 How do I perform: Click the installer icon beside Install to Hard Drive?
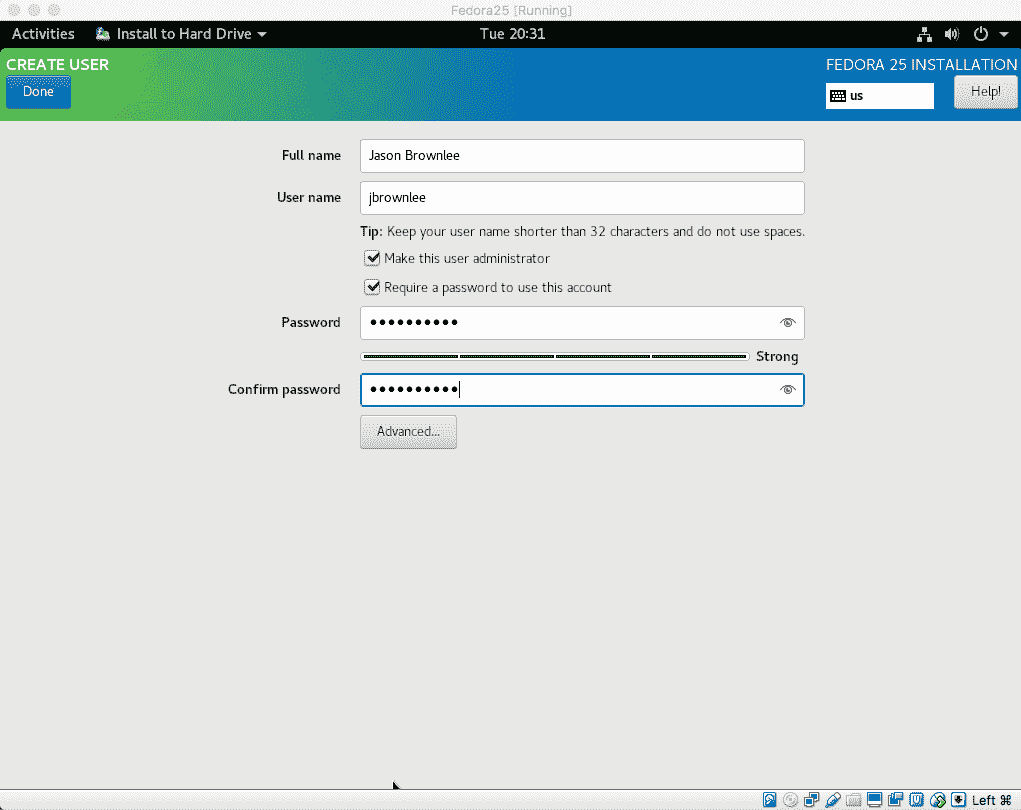pos(103,34)
